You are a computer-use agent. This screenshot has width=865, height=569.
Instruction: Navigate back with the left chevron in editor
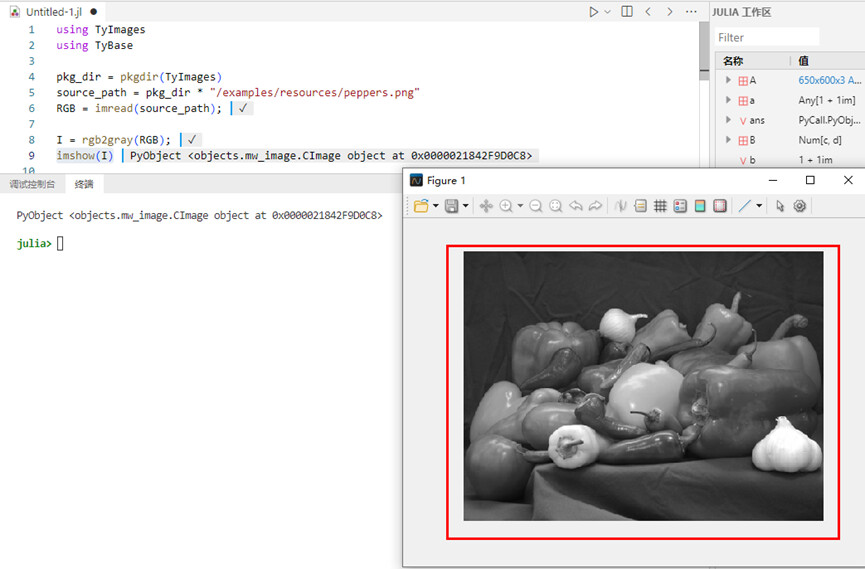click(x=648, y=12)
